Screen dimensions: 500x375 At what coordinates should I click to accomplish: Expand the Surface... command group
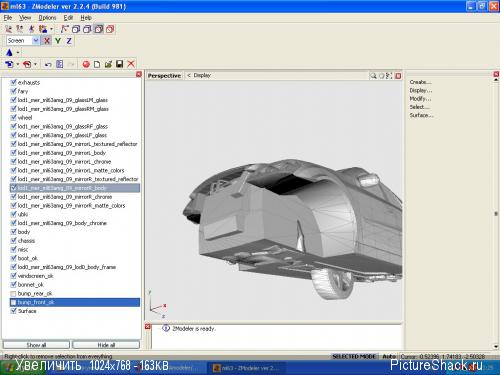click(421, 115)
